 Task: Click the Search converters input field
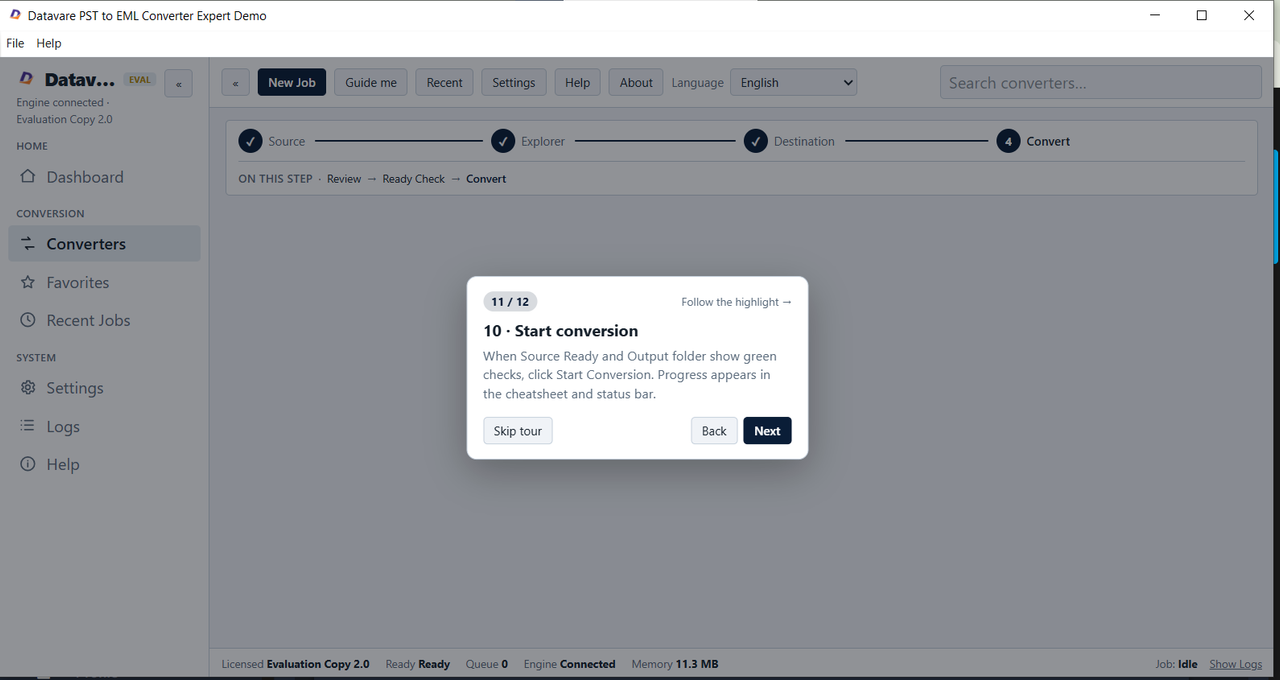[1101, 83]
